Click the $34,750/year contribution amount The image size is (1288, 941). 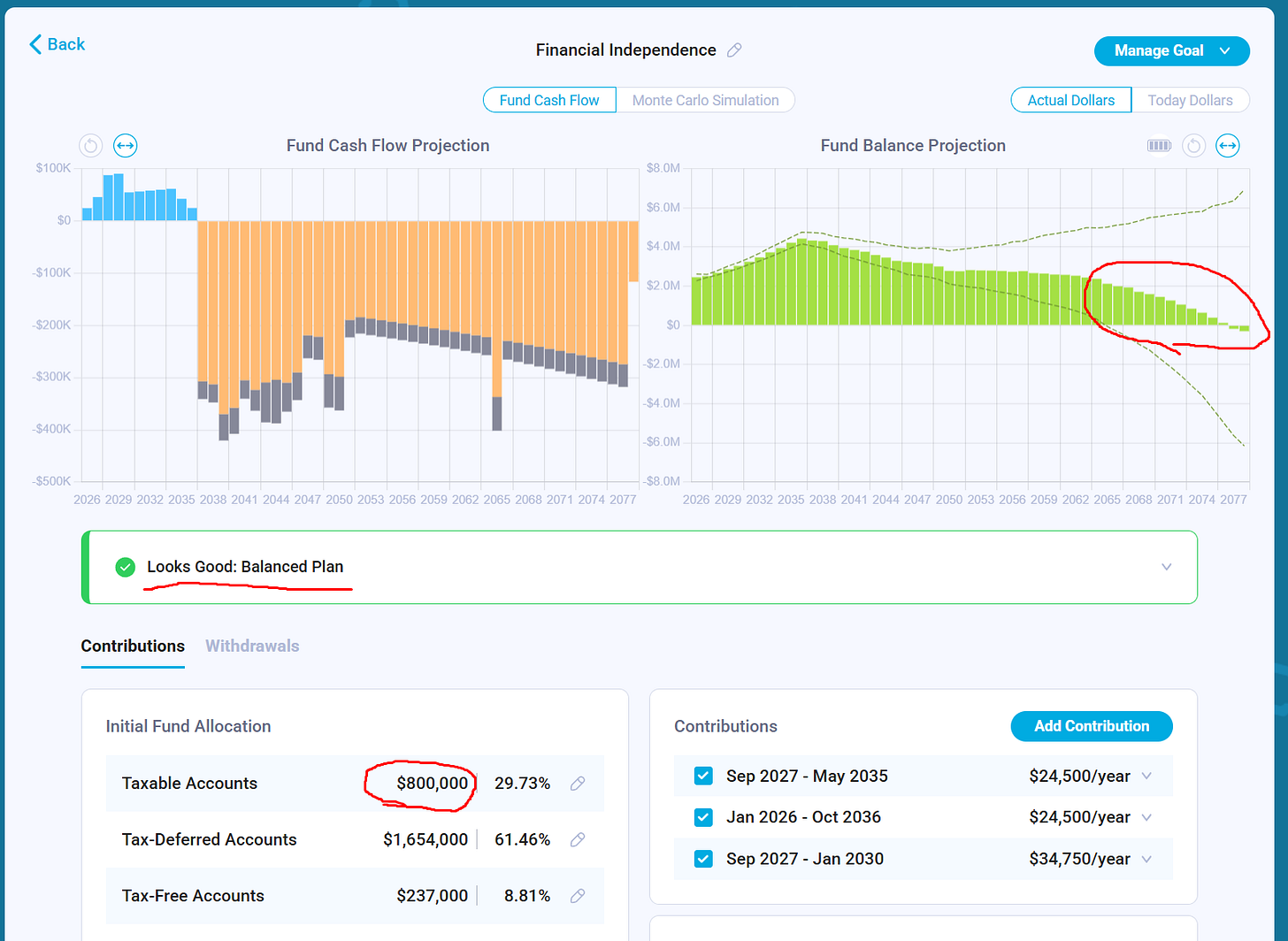(x=1079, y=859)
